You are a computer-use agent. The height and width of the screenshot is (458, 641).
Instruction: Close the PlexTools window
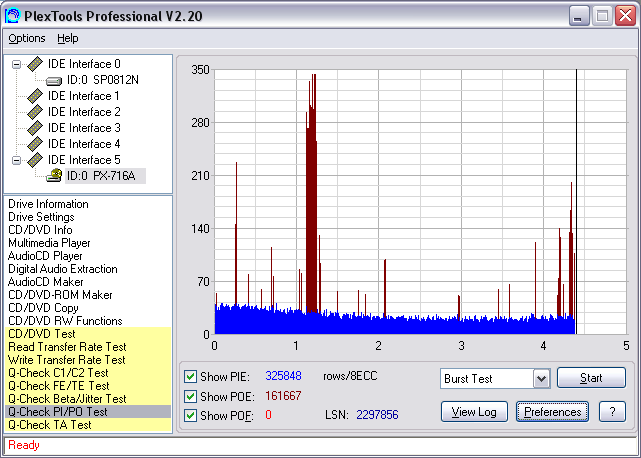tap(625, 16)
